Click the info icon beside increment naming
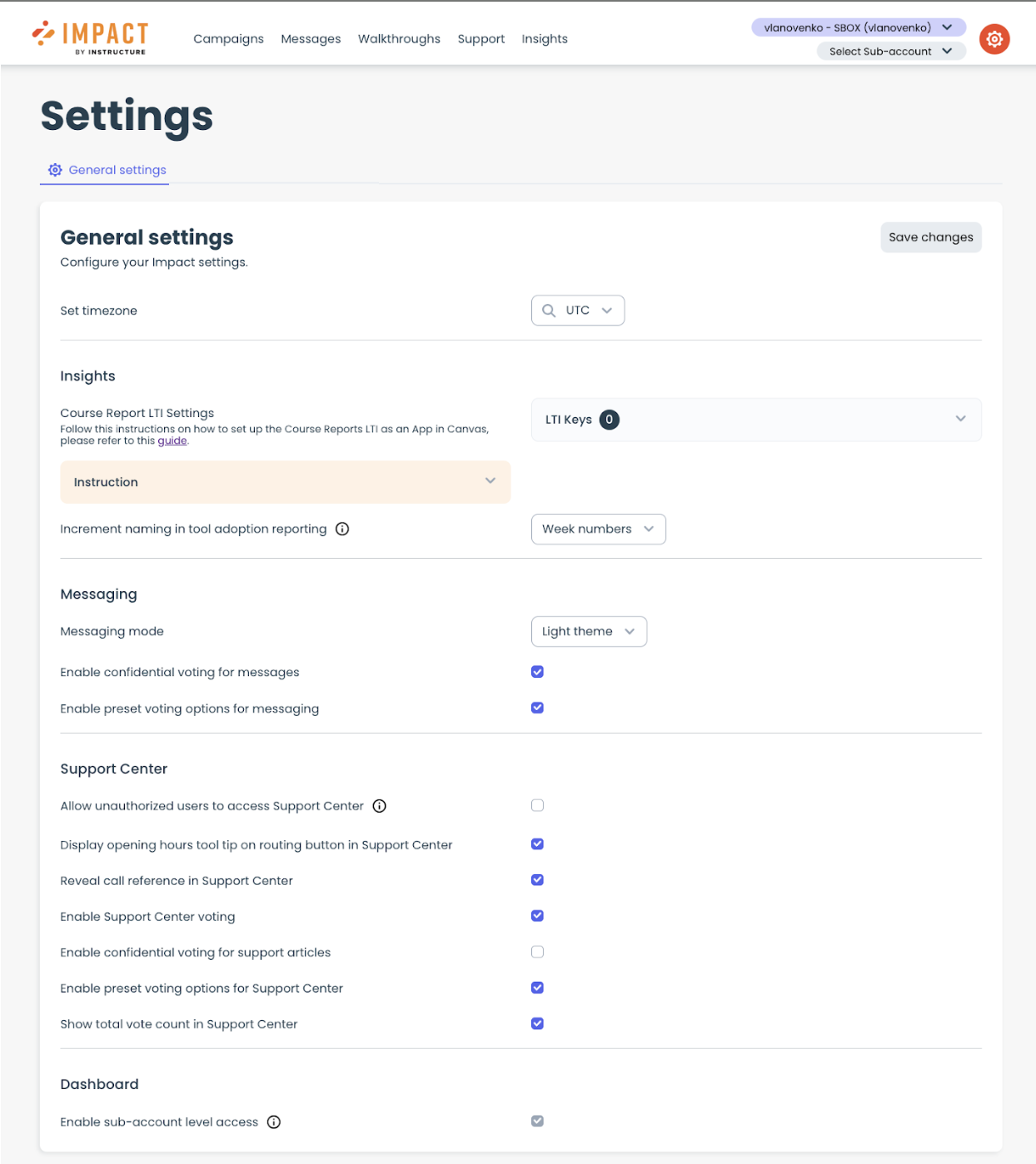This screenshot has height=1164, width=1036. 342,529
